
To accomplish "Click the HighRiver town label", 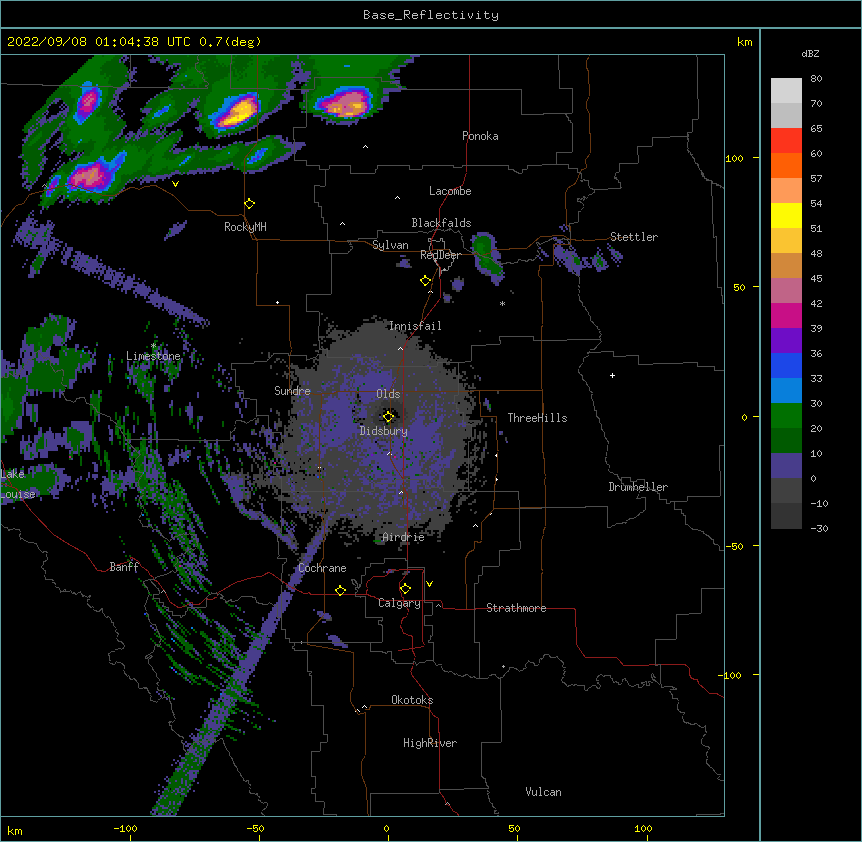I will coord(430,743).
